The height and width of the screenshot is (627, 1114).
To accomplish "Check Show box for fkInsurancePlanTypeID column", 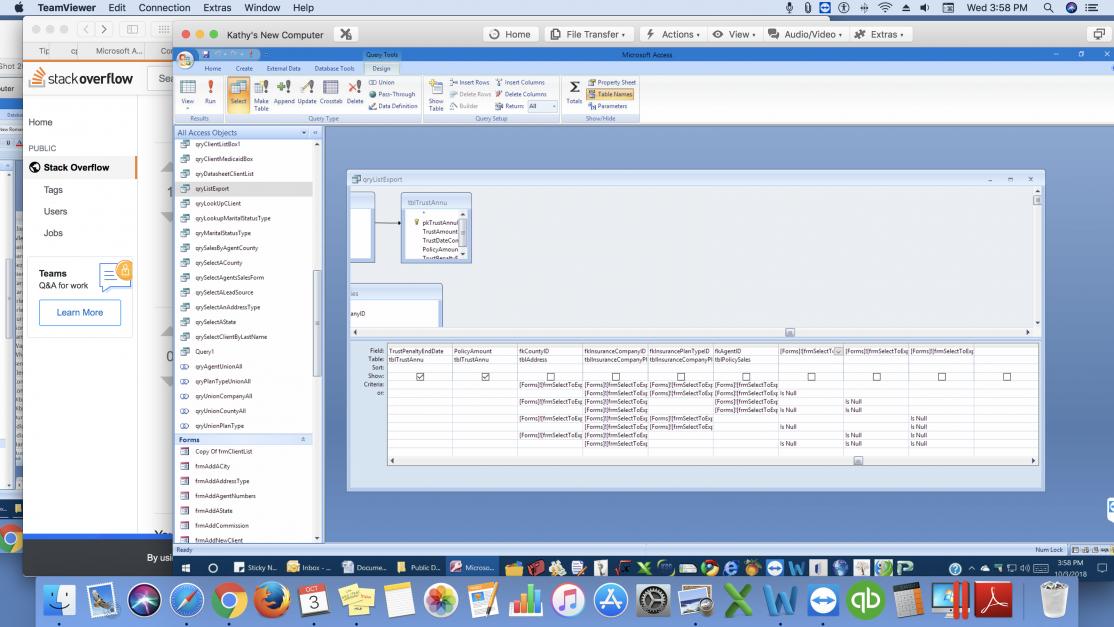I will pos(681,376).
